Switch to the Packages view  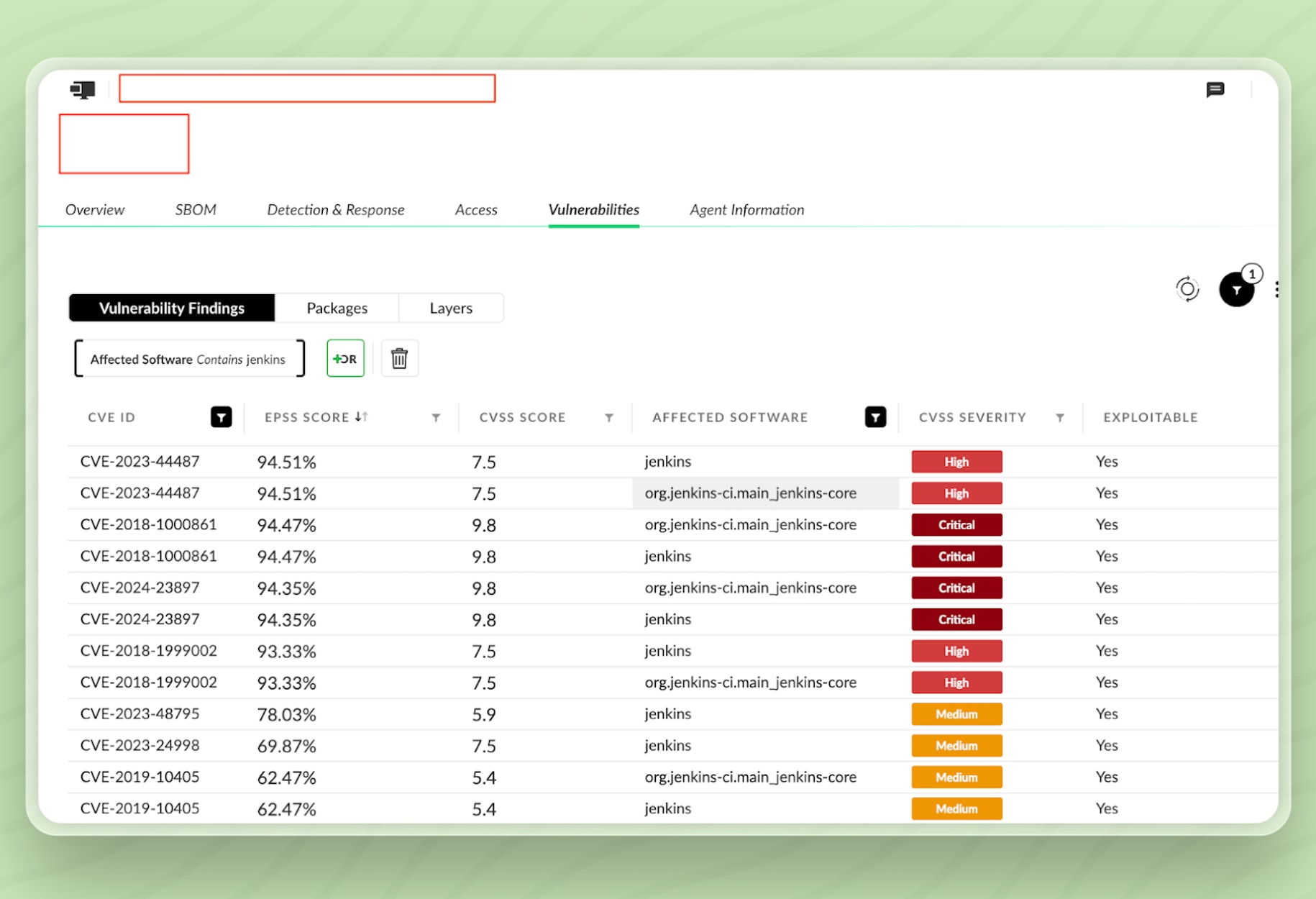click(x=337, y=308)
